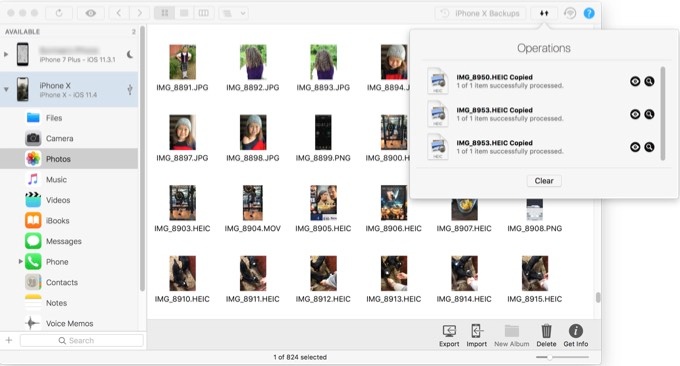Click the photo grid scrollbar thumb
This screenshot has height=366, width=680.
(x=598, y=297)
